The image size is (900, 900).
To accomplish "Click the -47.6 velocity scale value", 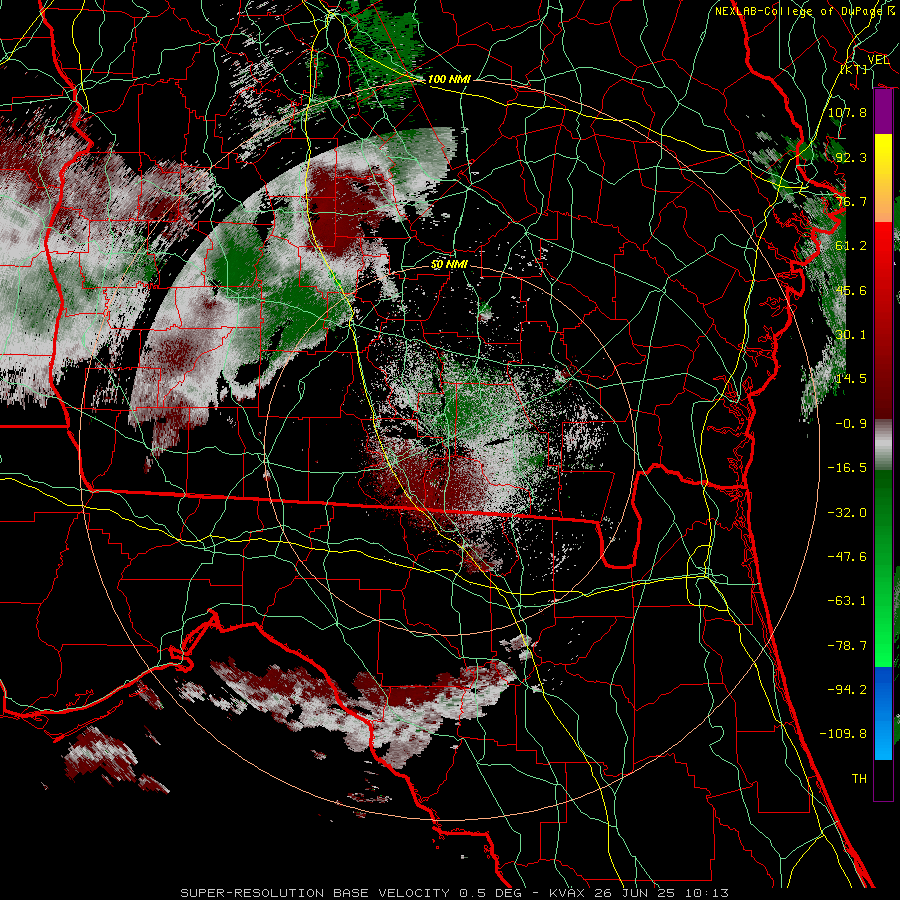I will [847, 557].
